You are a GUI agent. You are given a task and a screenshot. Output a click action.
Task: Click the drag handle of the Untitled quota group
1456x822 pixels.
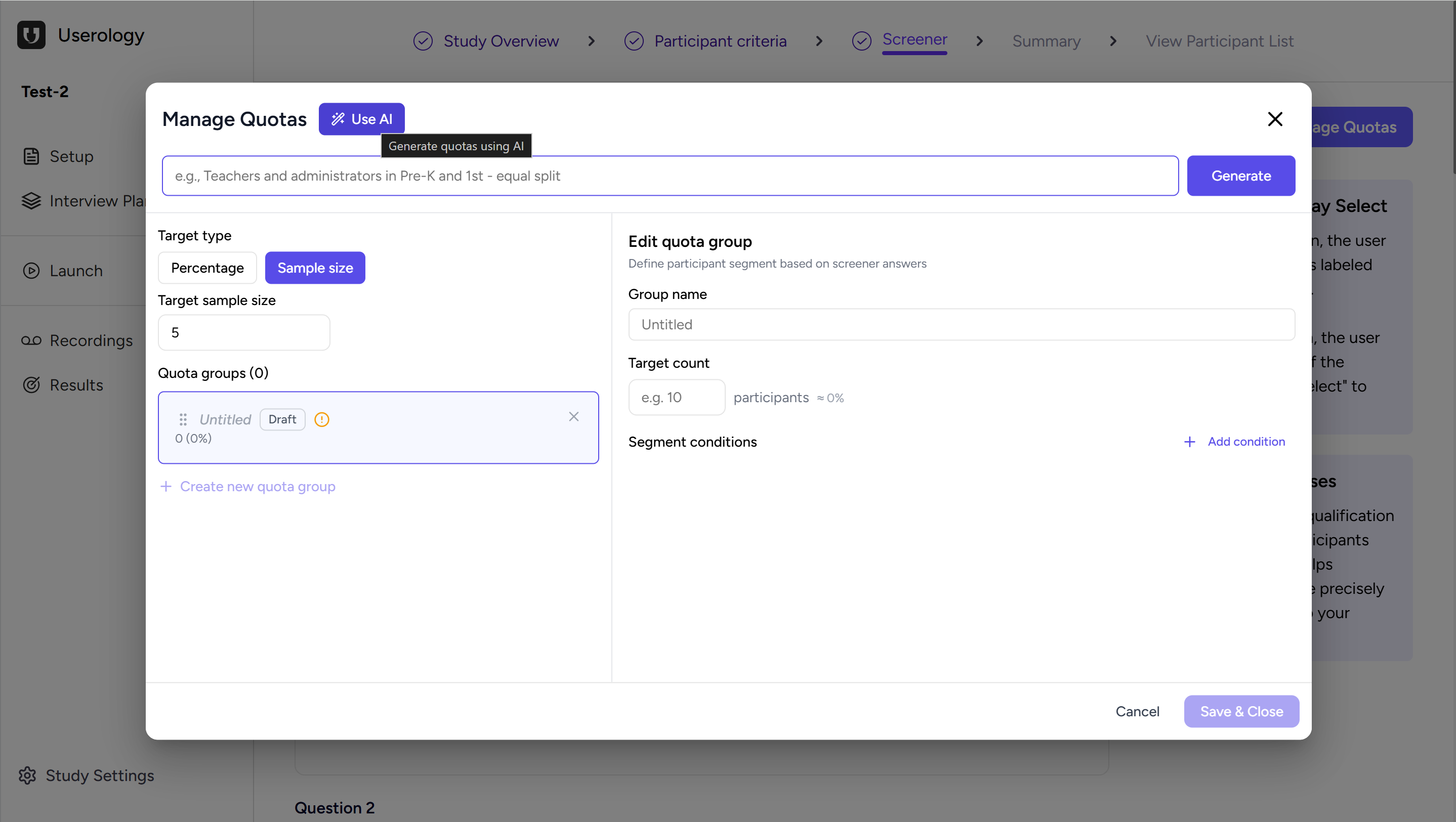[183, 419]
